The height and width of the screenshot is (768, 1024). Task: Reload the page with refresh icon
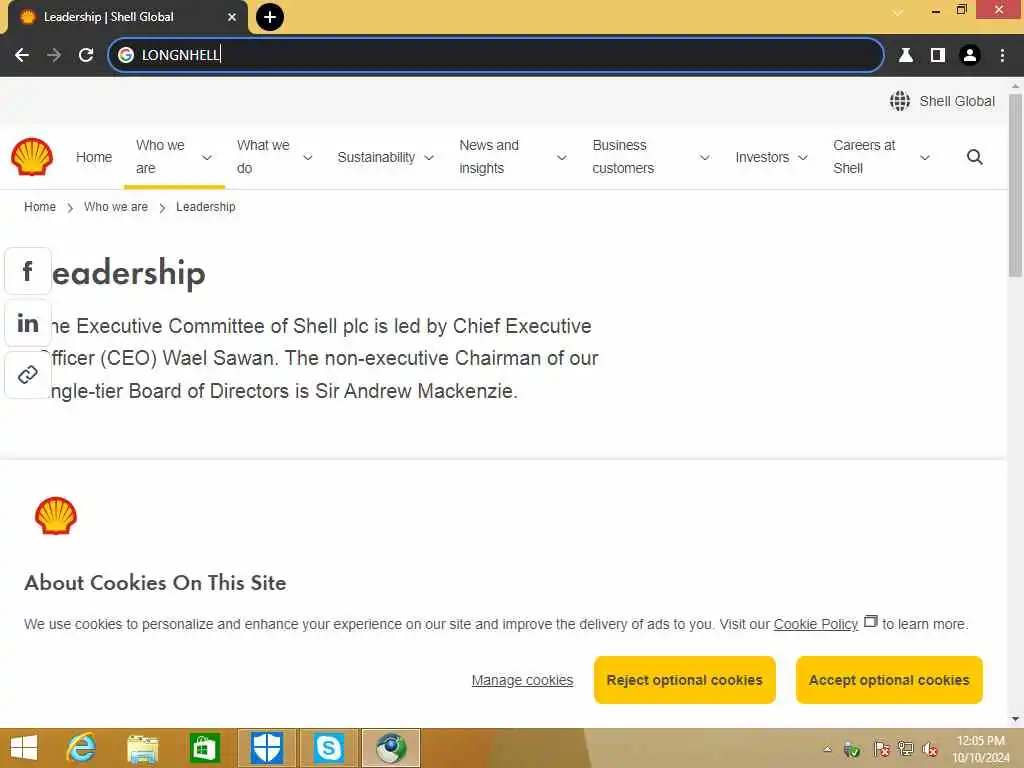(86, 55)
